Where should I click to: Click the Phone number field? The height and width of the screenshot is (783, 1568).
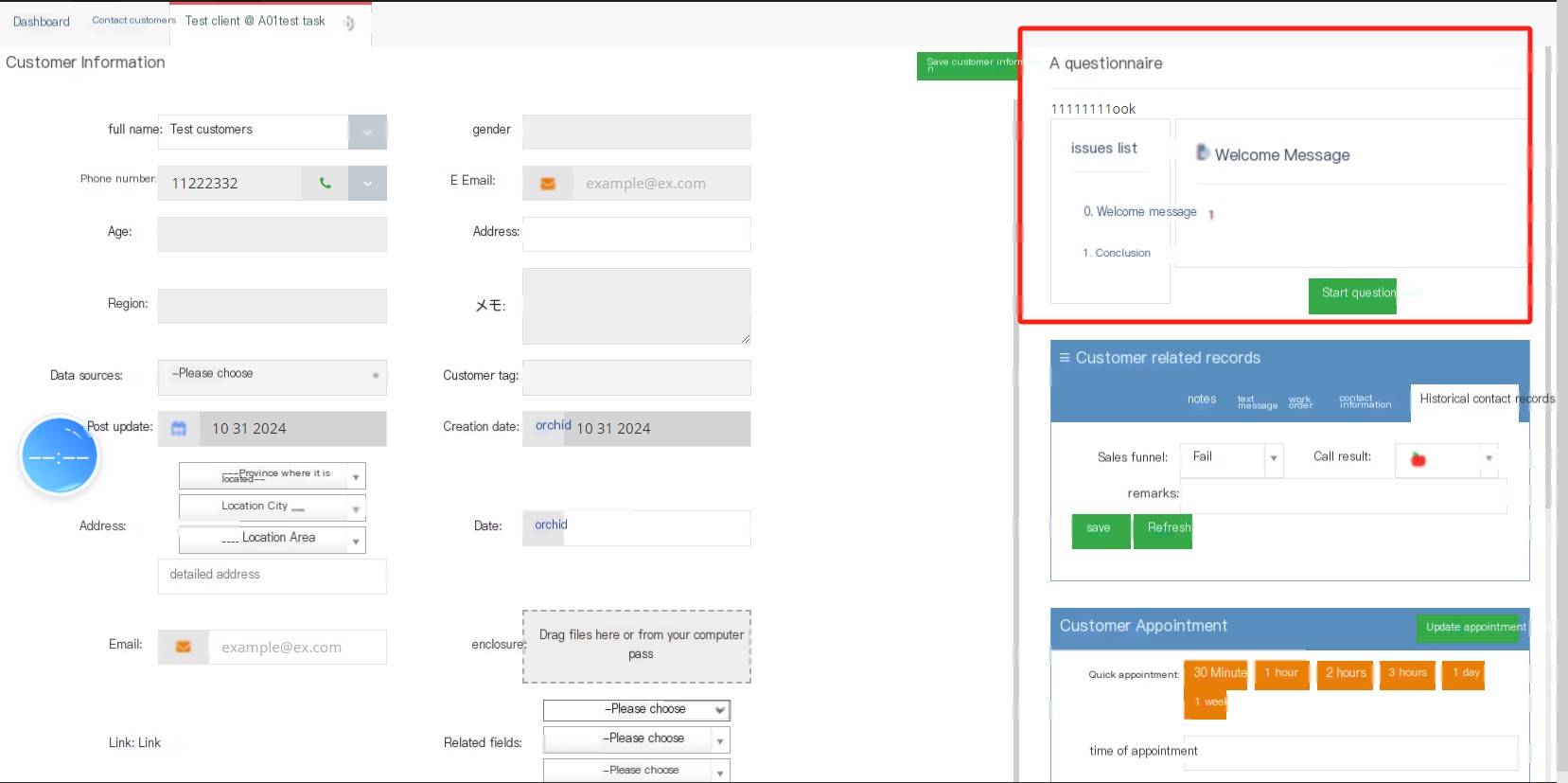(230, 184)
